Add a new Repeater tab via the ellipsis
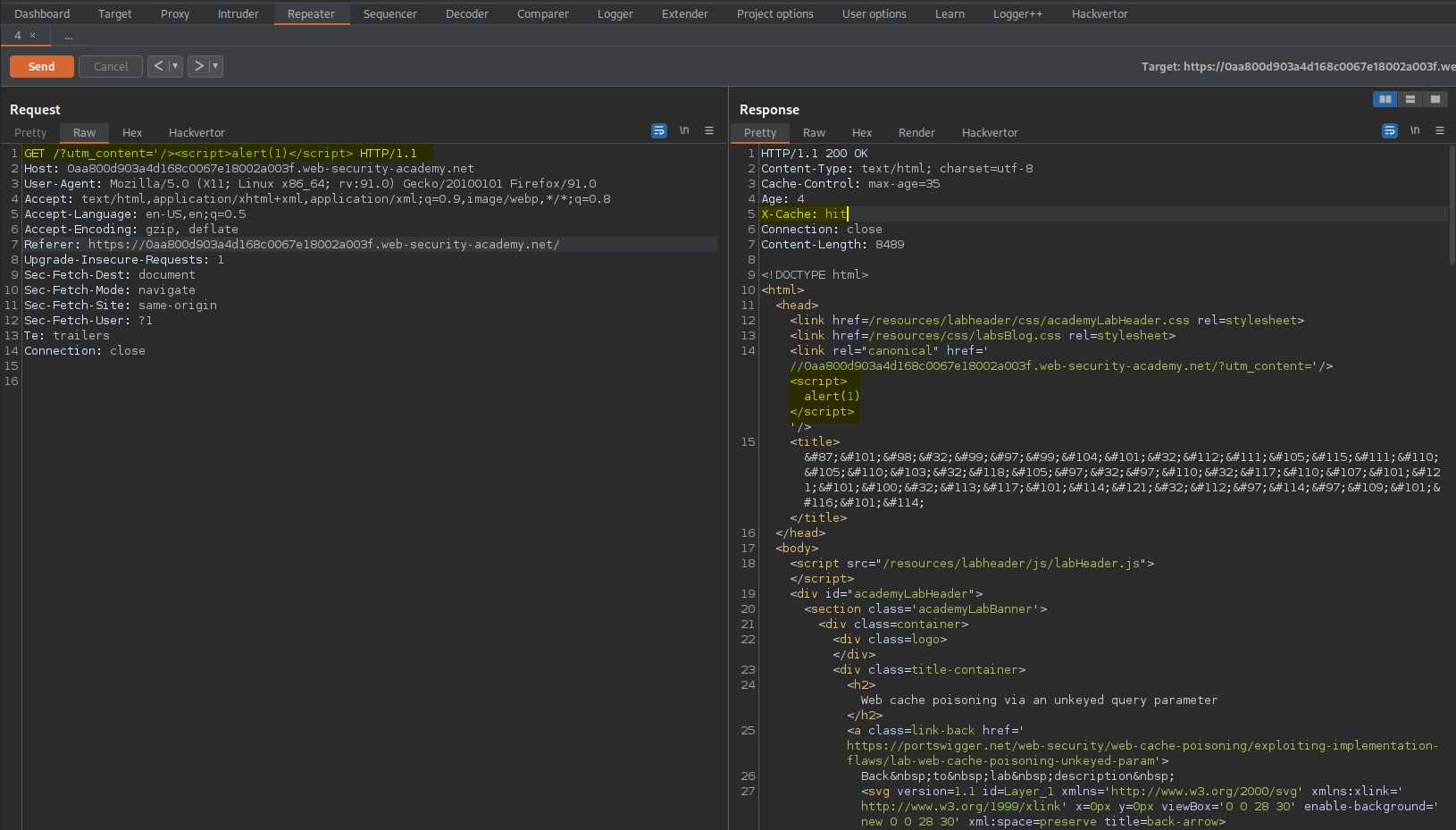This screenshot has width=1456, height=830. [69, 36]
